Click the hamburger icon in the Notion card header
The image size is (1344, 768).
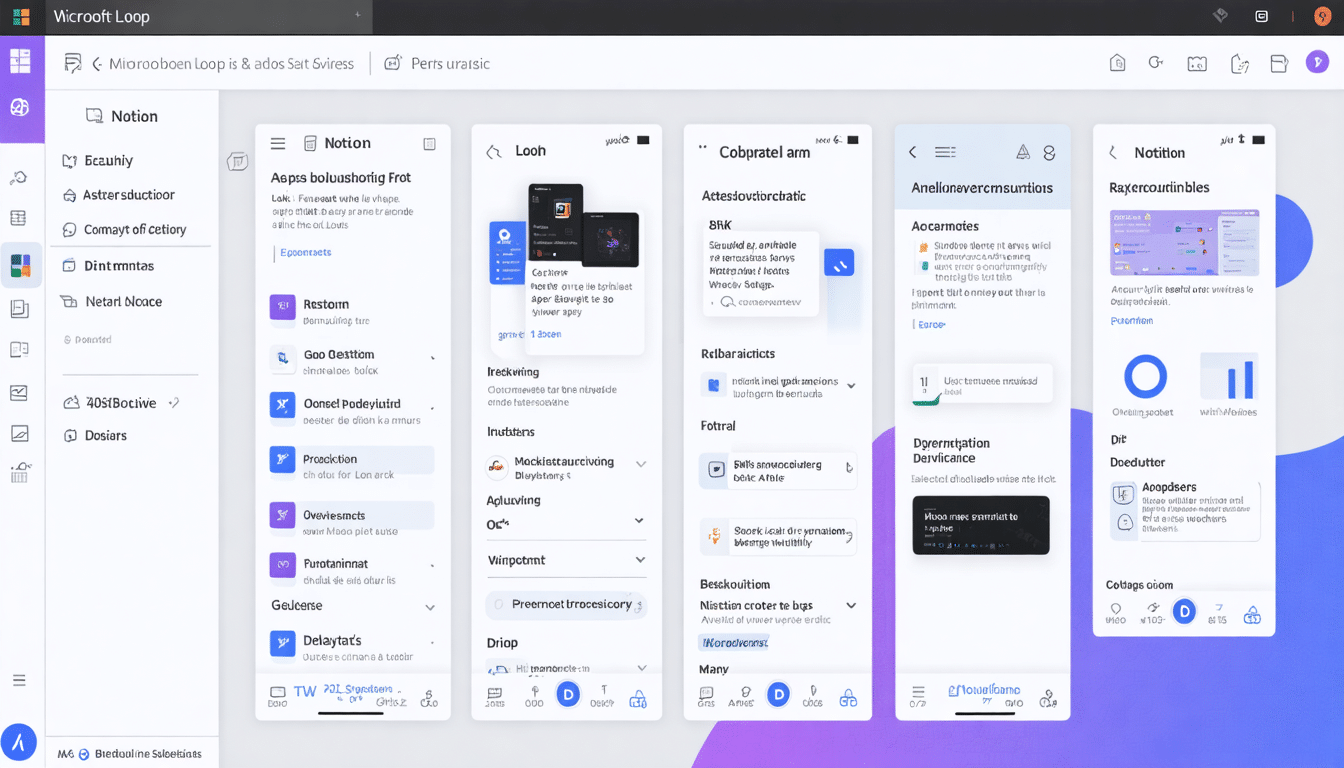278,144
